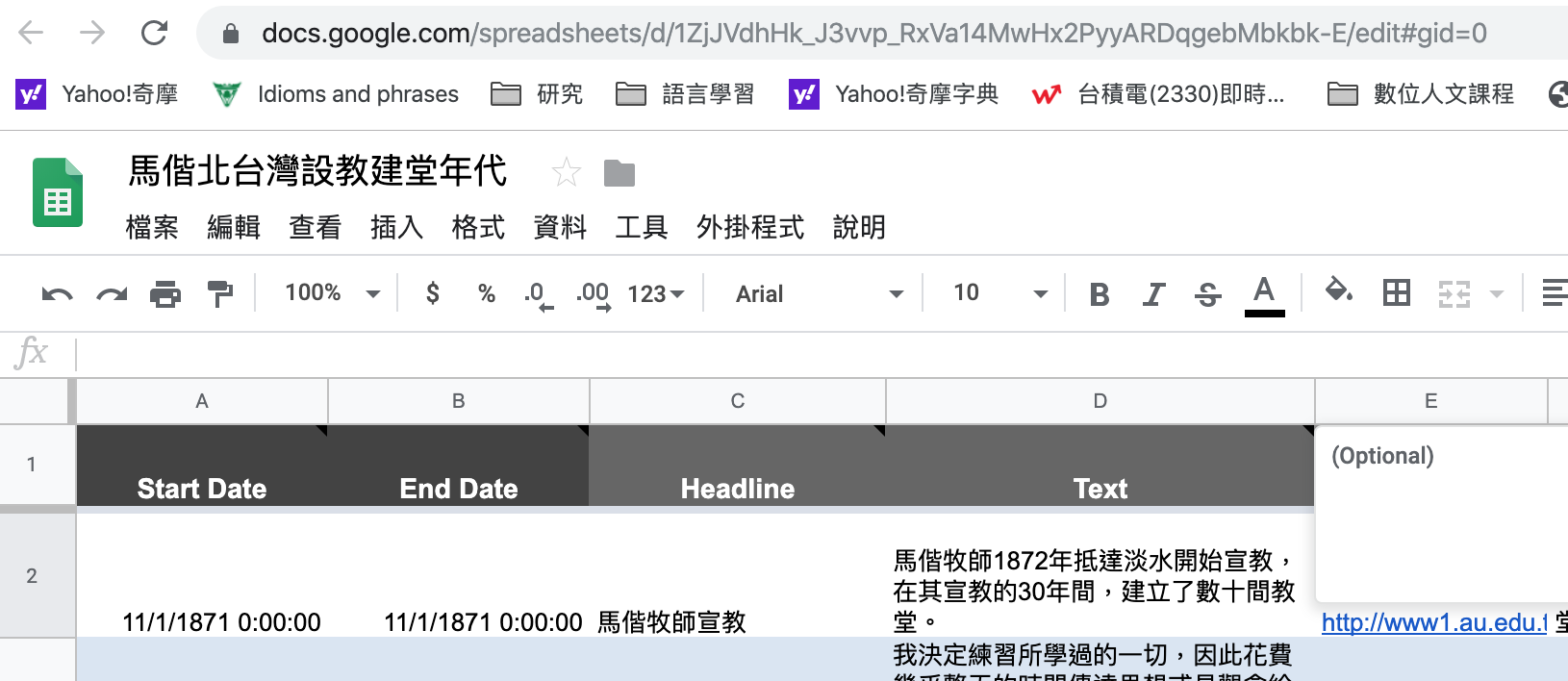Select row 1 header
This screenshot has width=1568, height=681.
tap(32, 465)
